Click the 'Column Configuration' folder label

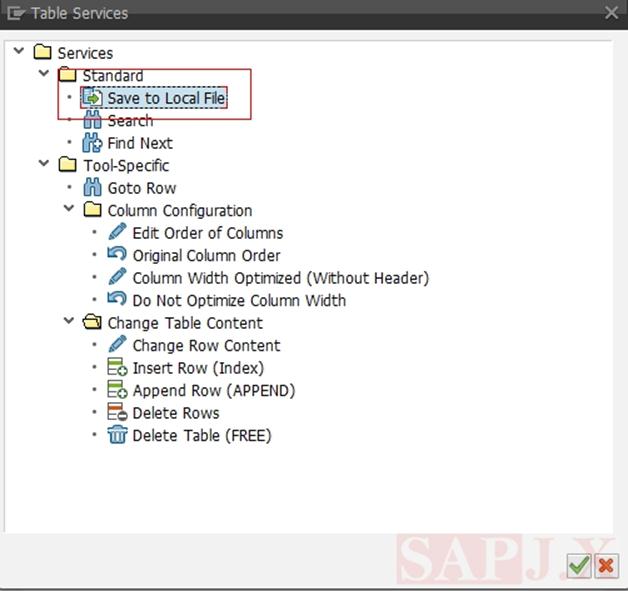(180, 211)
